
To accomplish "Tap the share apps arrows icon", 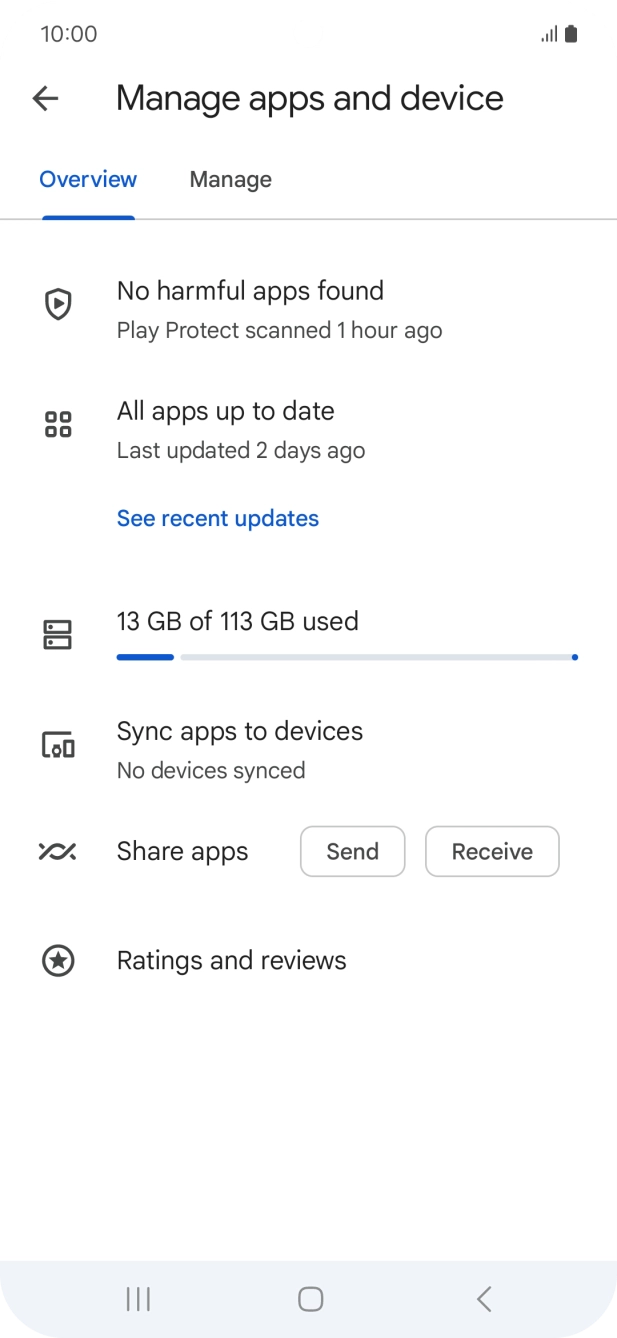I will coord(57,851).
